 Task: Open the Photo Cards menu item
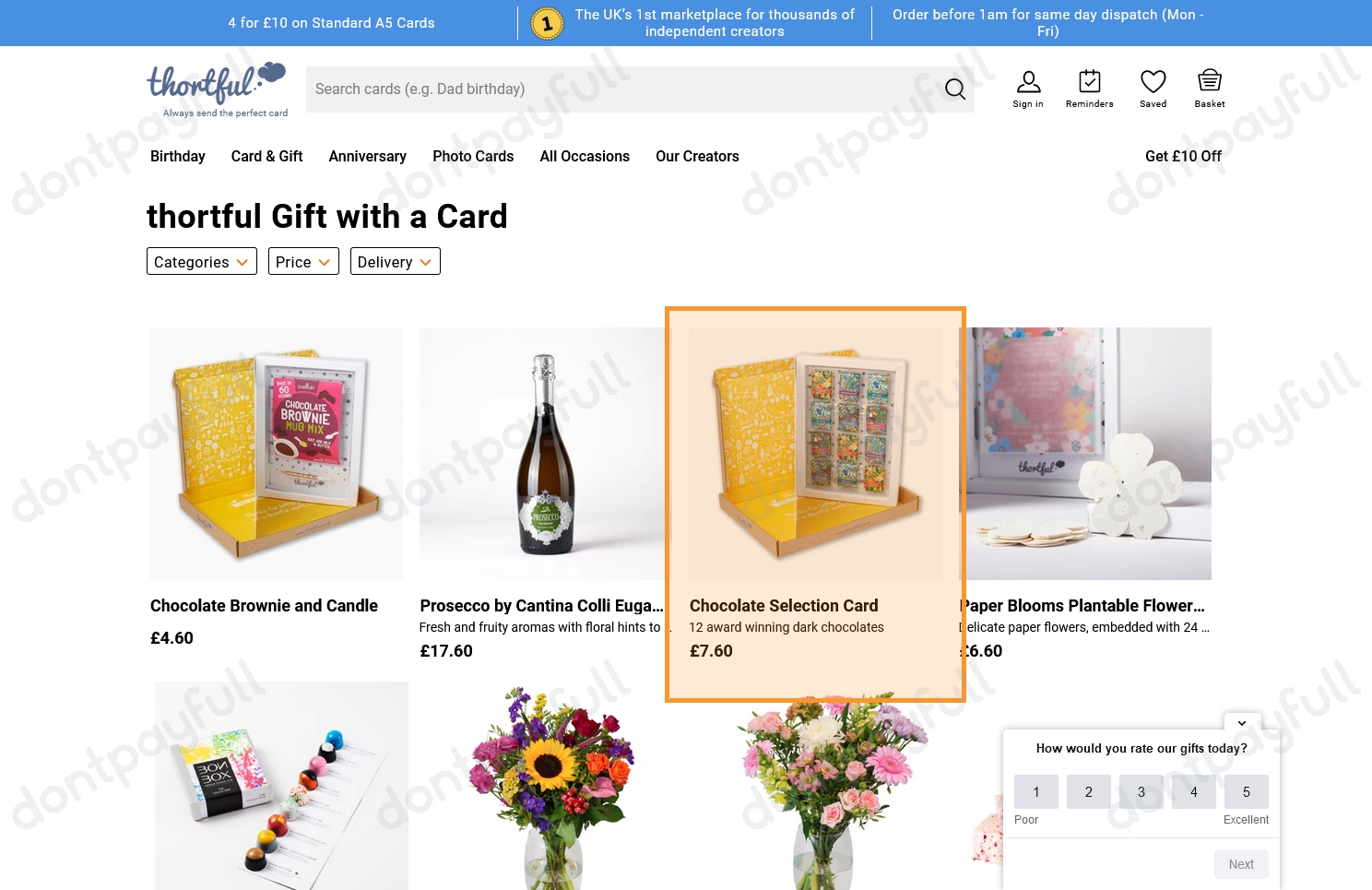click(x=473, y=156)
